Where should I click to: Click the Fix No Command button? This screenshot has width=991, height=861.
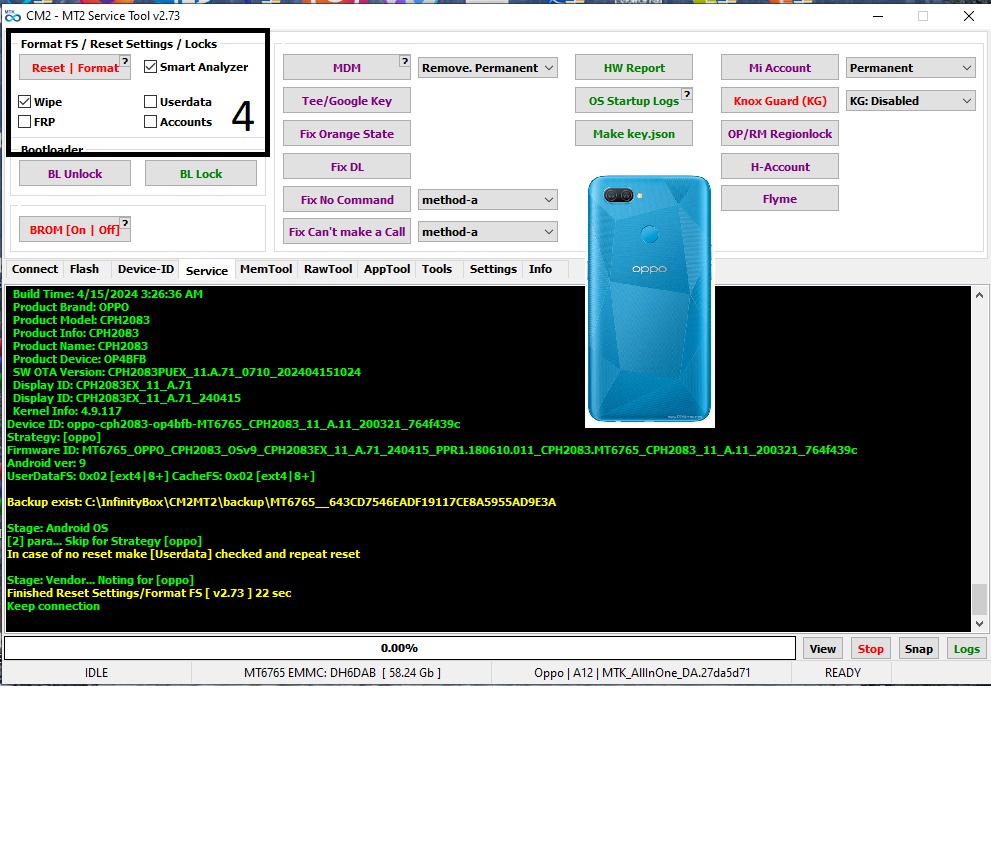tap(347, 200)
